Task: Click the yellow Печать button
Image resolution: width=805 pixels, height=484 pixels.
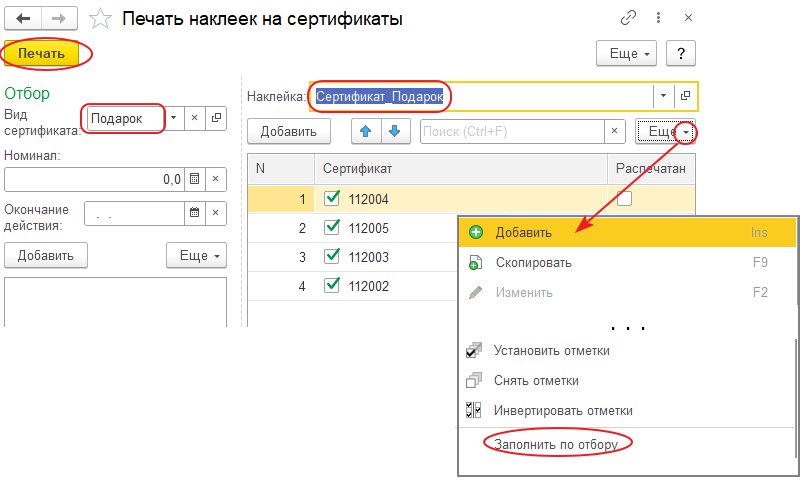Action: [x=42, y=53]
